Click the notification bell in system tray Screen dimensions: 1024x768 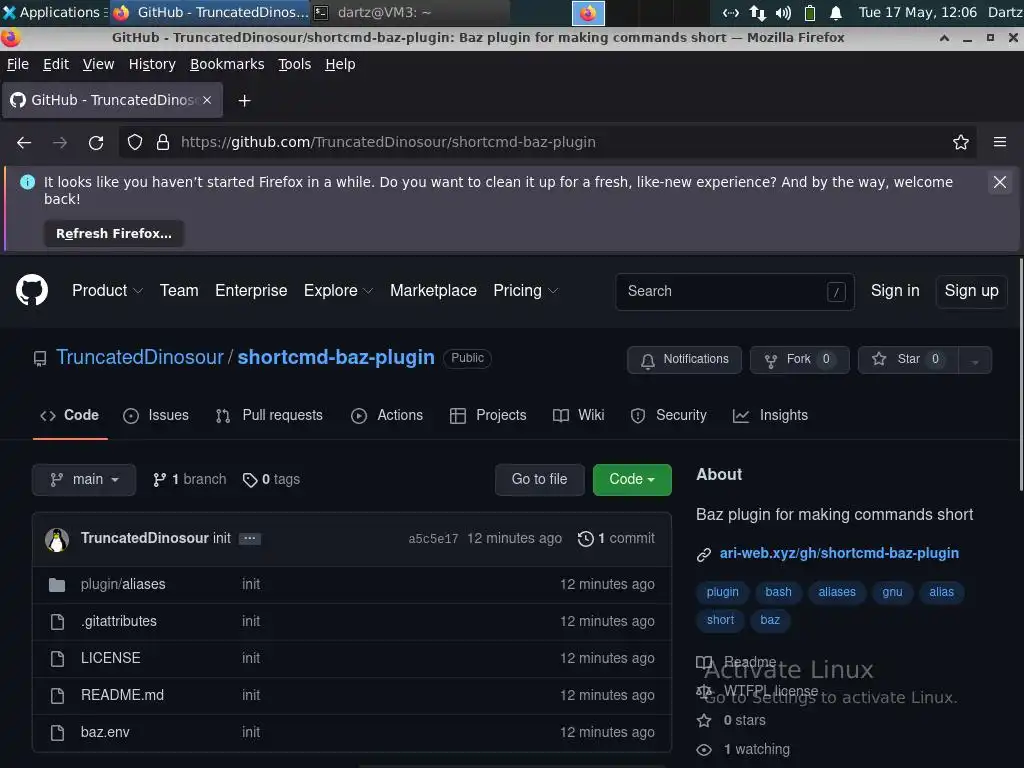[836, 12]
